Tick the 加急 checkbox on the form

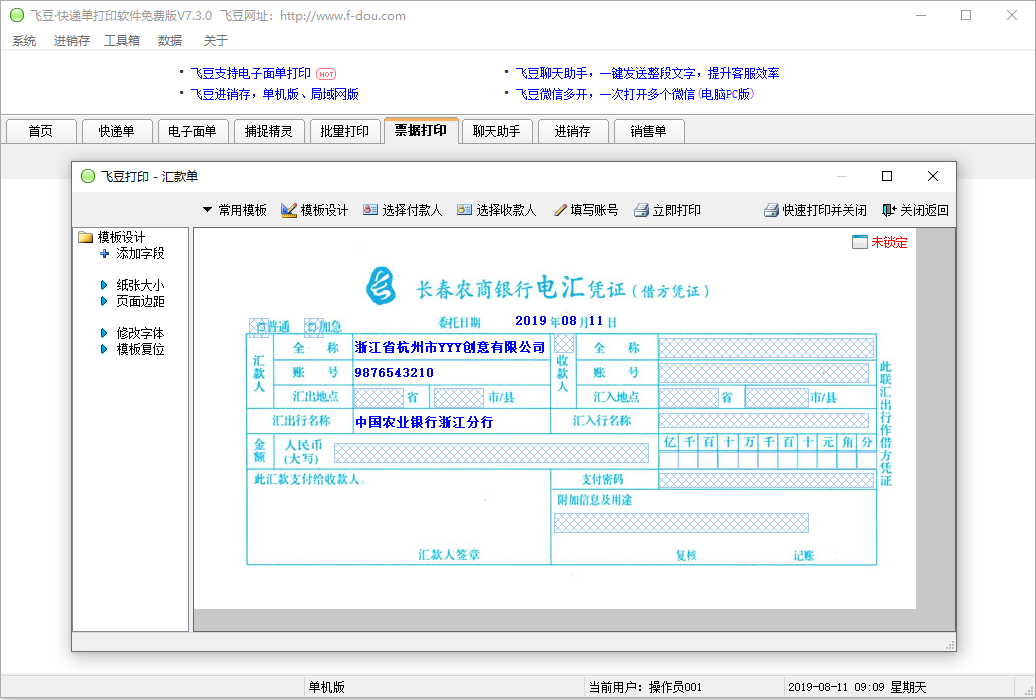pos(313,326)
